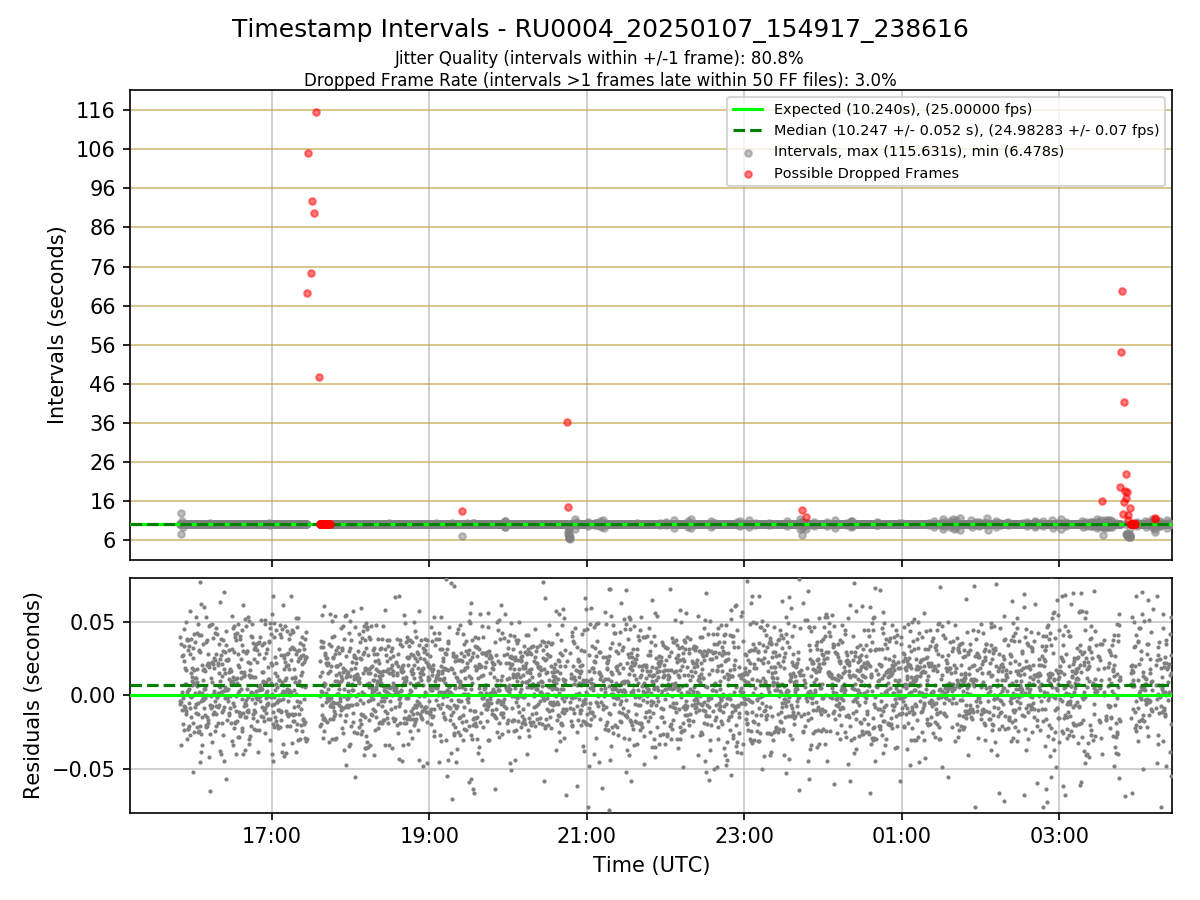Screen dimensions: 1200x900
Task: Select the 'Jitter Quality' subtitle line
Action: (599, 58)
